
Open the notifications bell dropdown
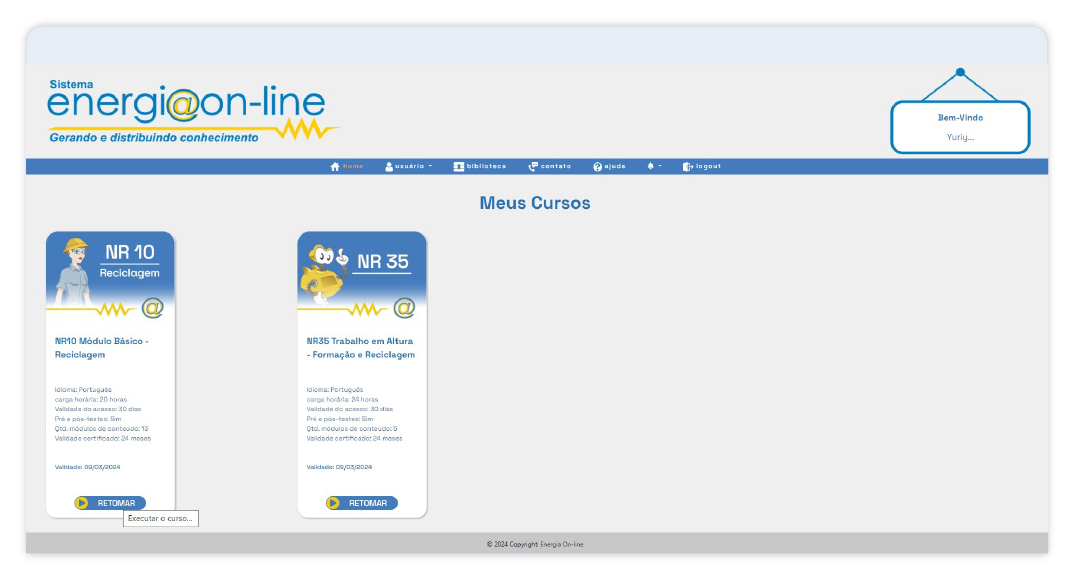[653, 167]
